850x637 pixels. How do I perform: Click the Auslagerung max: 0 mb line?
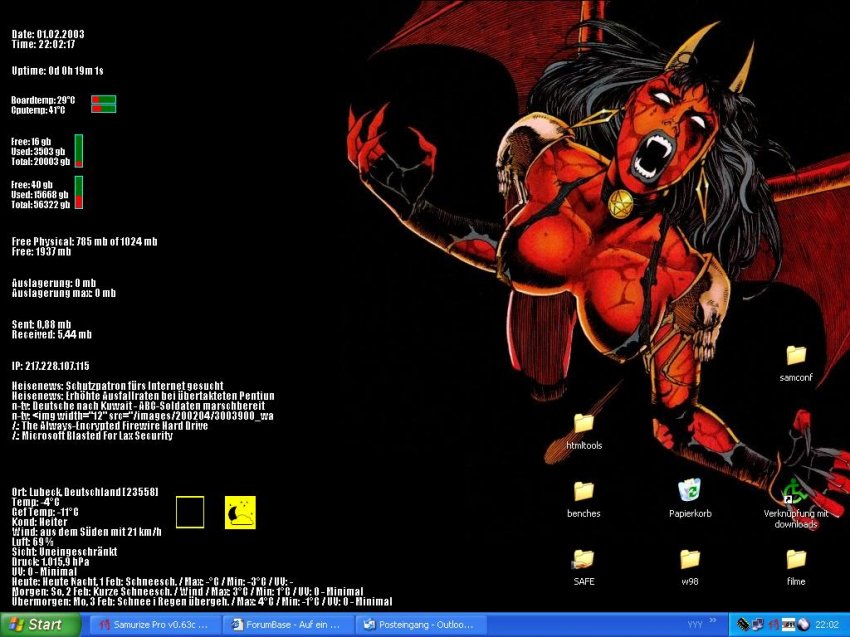click(64, 293)
